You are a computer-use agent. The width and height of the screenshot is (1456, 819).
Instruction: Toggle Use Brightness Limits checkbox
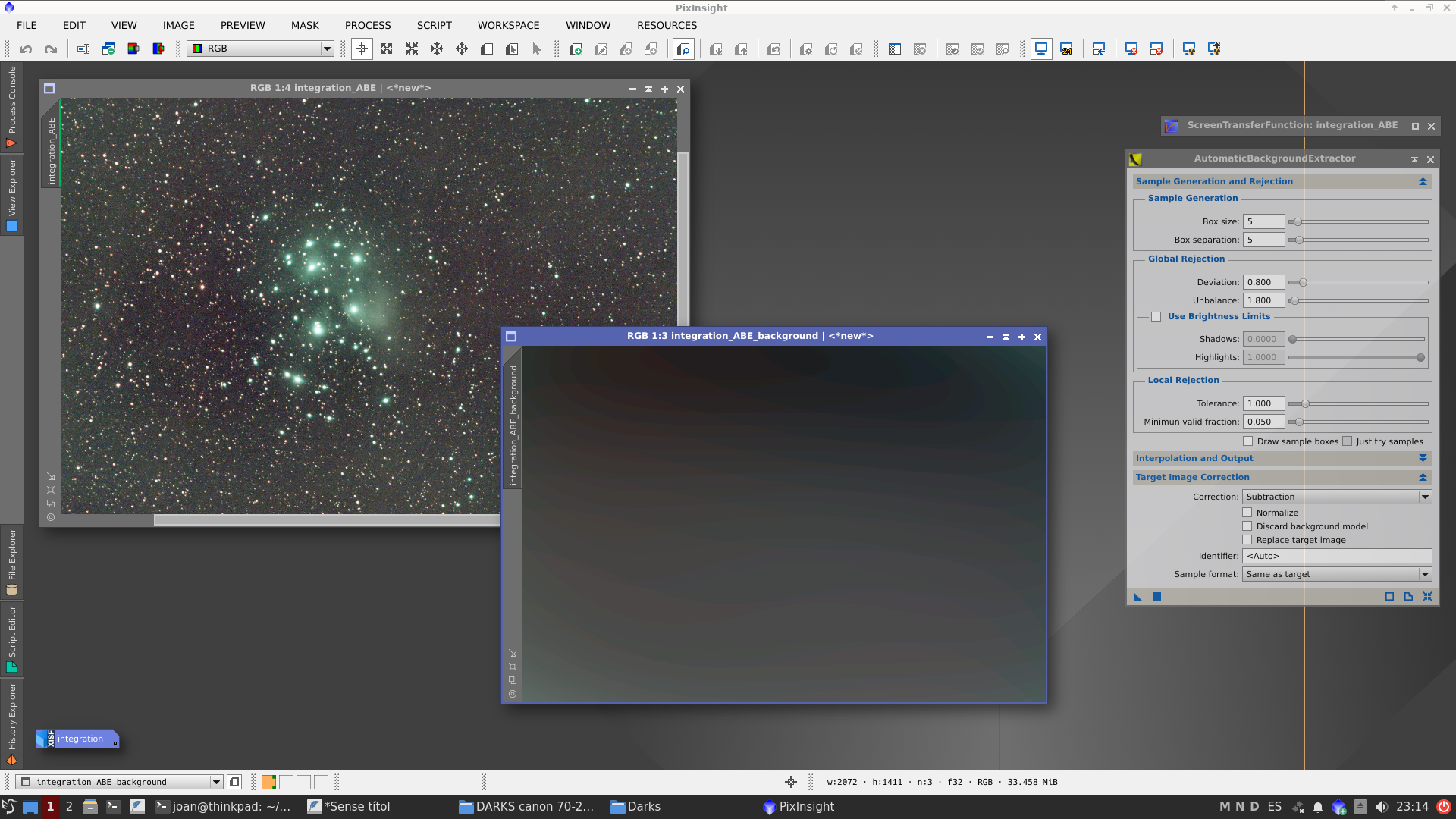[x=1156, y=317]
